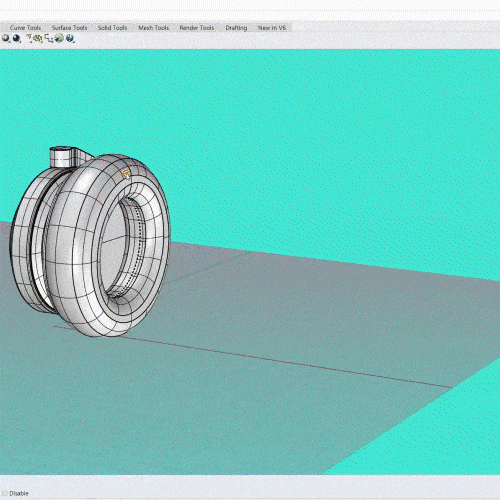
Task: Click the yellow point marker on the model
Action: coord(126,173)
